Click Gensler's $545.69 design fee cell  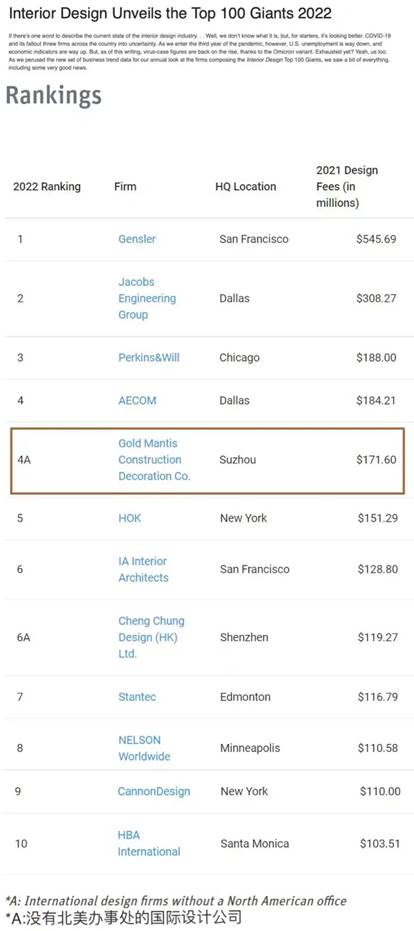click(376, 239)
